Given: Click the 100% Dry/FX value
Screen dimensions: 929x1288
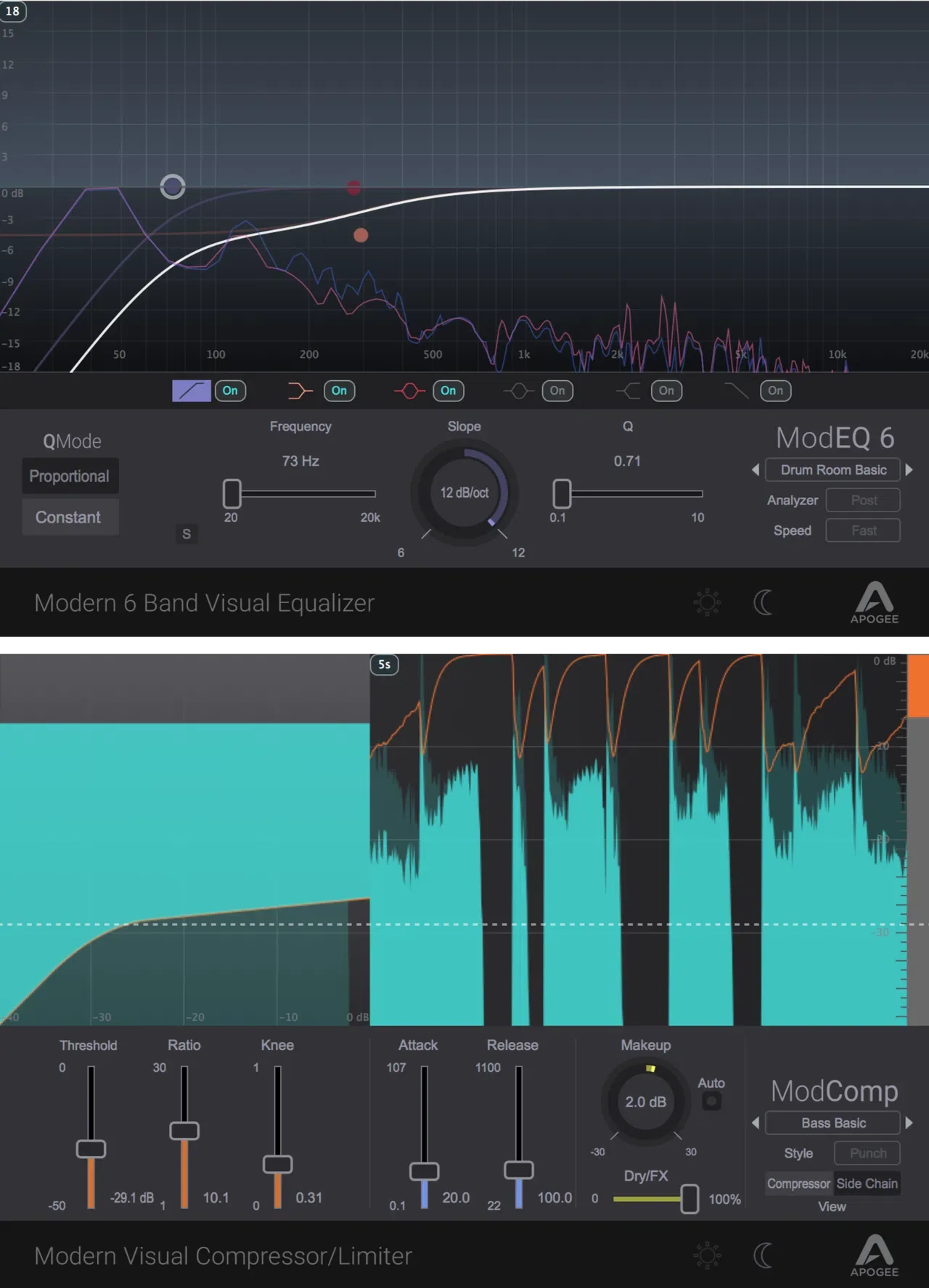Looking at the screenshot, I should coord(724,1199).
